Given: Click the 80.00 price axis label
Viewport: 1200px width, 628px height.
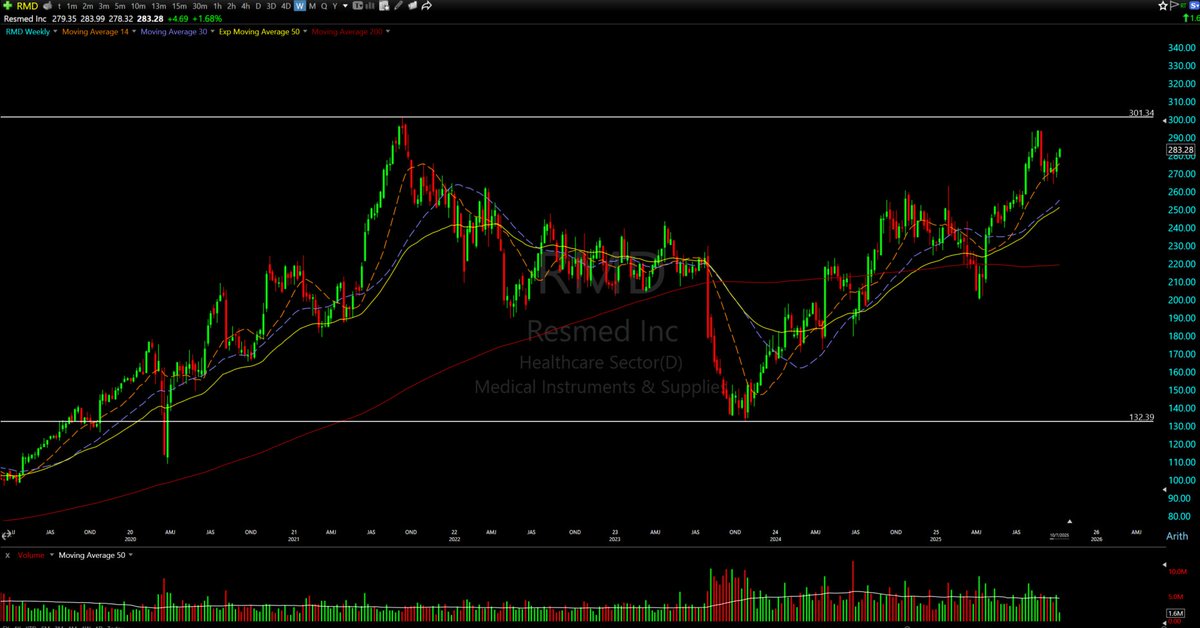Looking at the screenshot, I should click(1180, 516).
